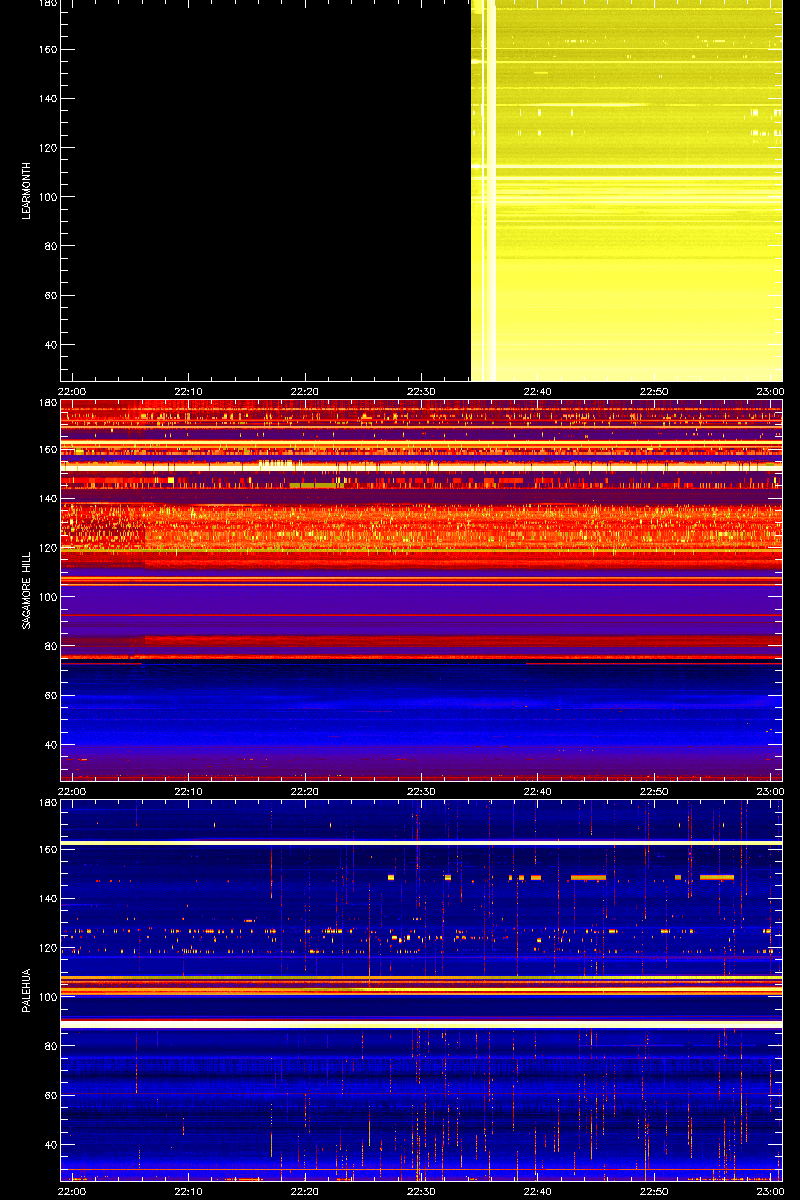800x1200 pixels.
Task: Pick the 40 tick on Palehua axis
Action: click(50, 1145)
